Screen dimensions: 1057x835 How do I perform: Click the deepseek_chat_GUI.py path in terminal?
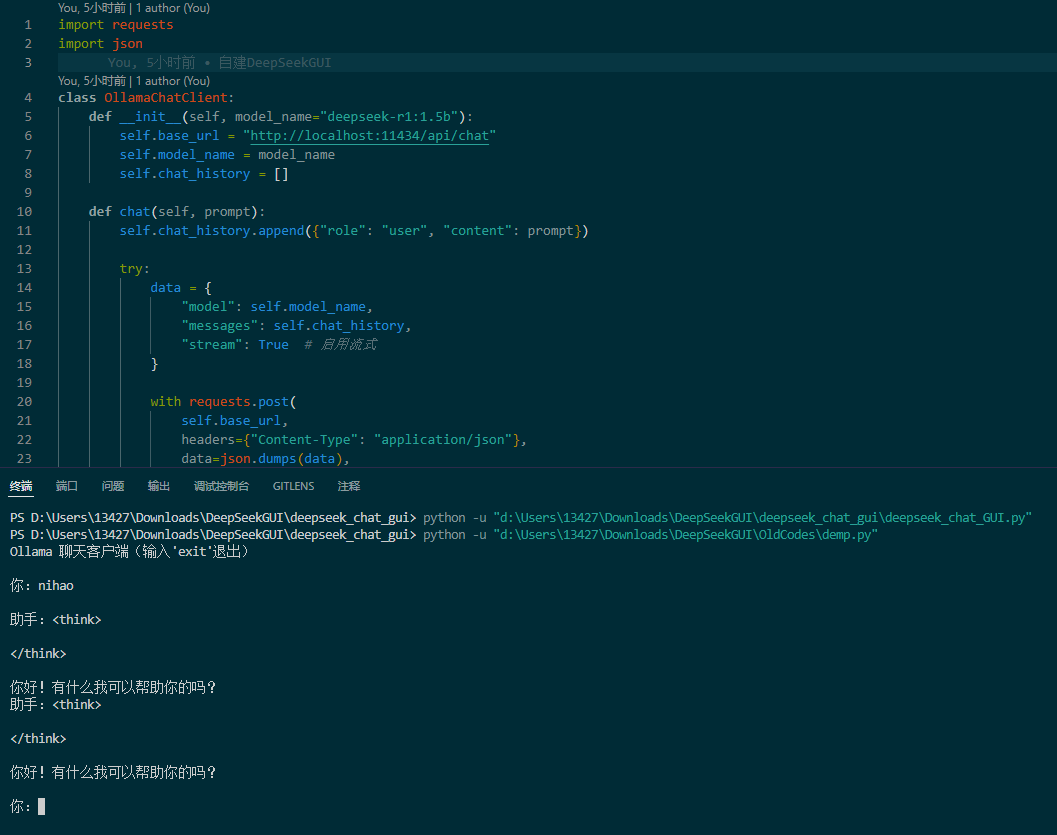762,518
